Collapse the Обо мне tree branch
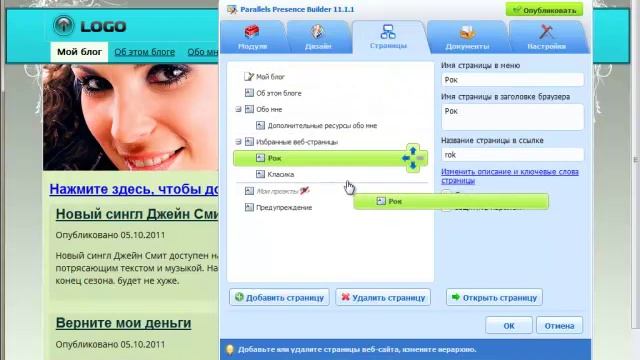The height and width of the screenshot is (360, 640). click(x=238, y=109)
